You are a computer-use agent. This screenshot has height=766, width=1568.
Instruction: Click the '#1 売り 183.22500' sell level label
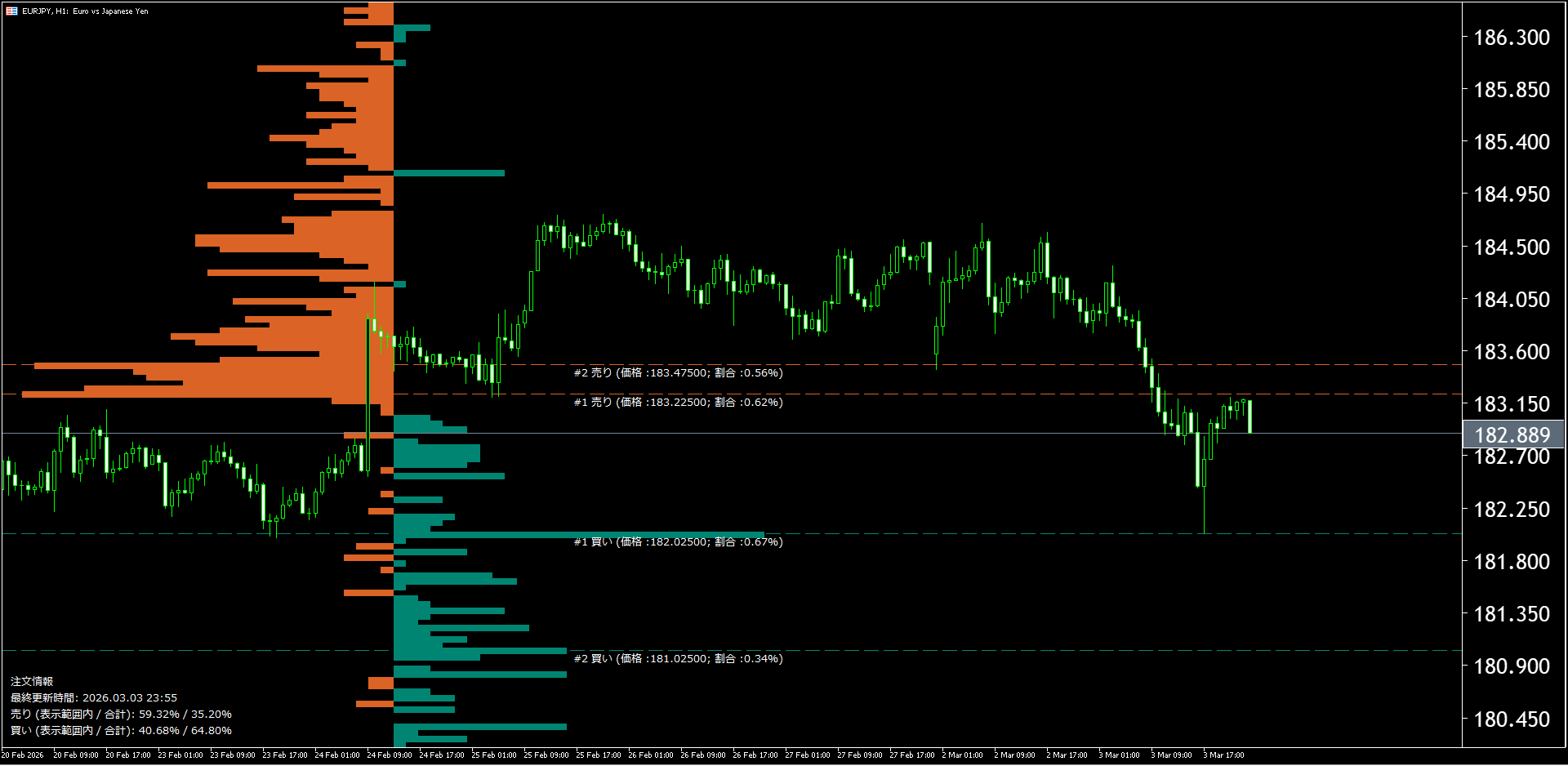678,403
